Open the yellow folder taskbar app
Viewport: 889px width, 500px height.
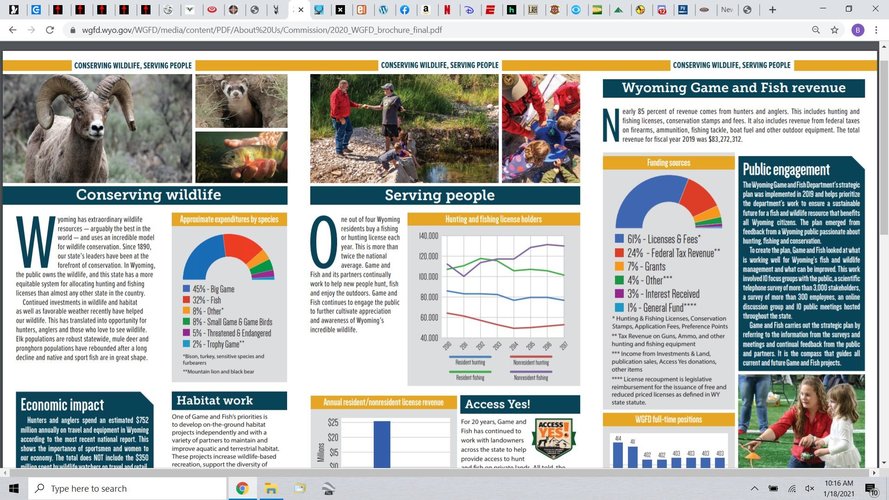click(x=299, y=488)
